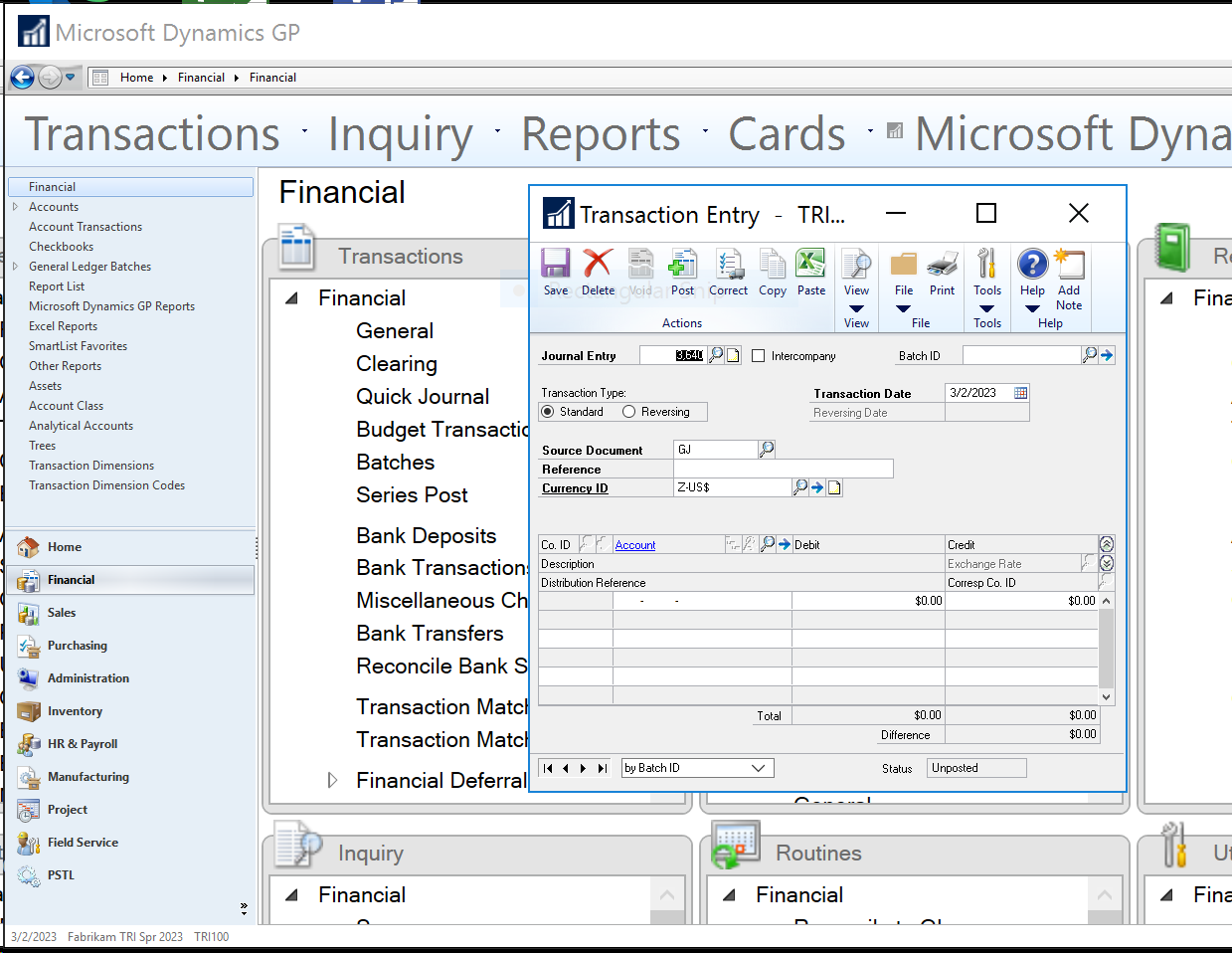This screenshot has height=953, width=1232.
Task: Post the transaction entry
Action: click(x=682, y=272)
